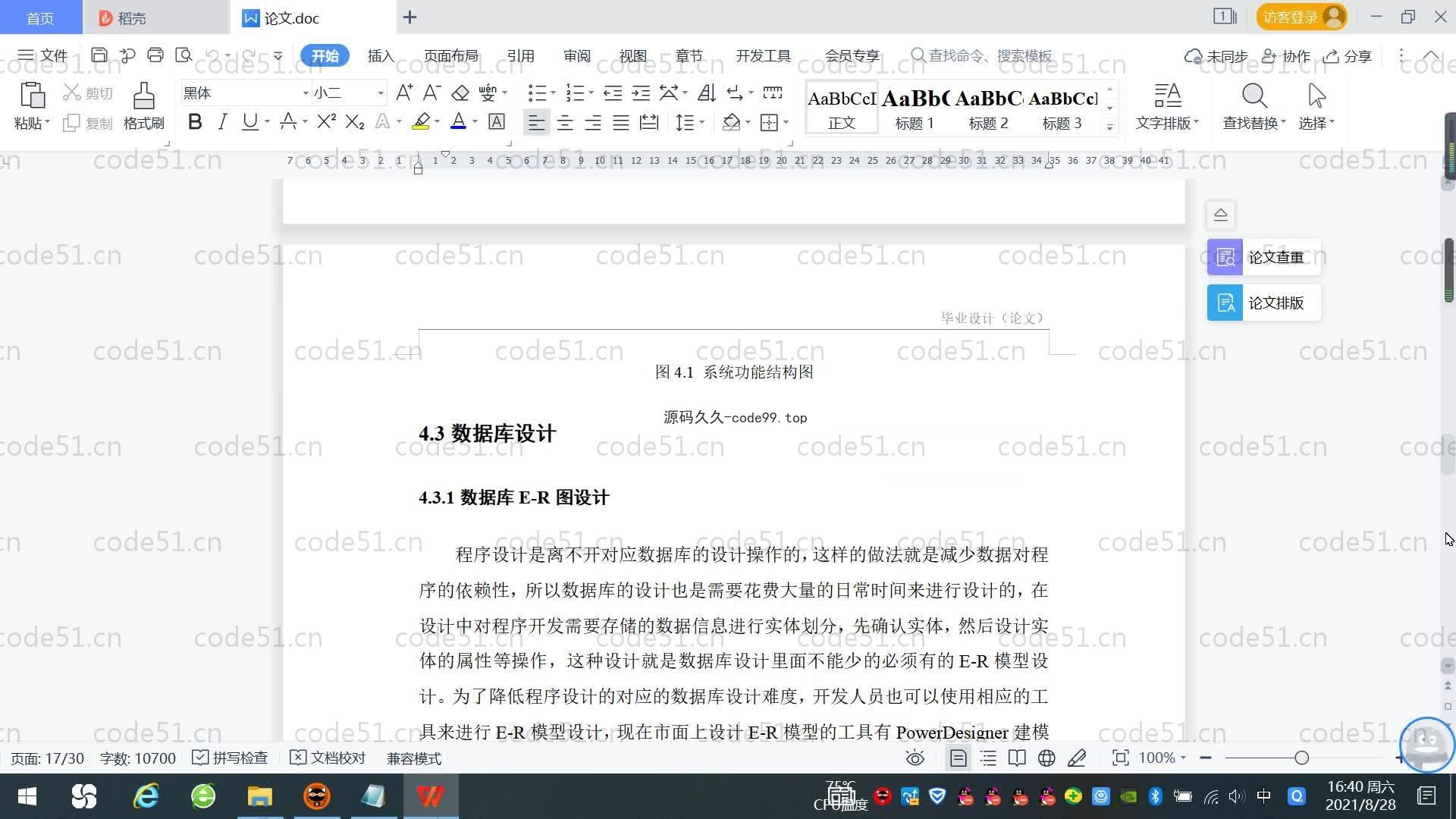The height and width of the screenshot is (819, 1456).
Task: Click the Paste clipboard icon
Action: (32, 96)
